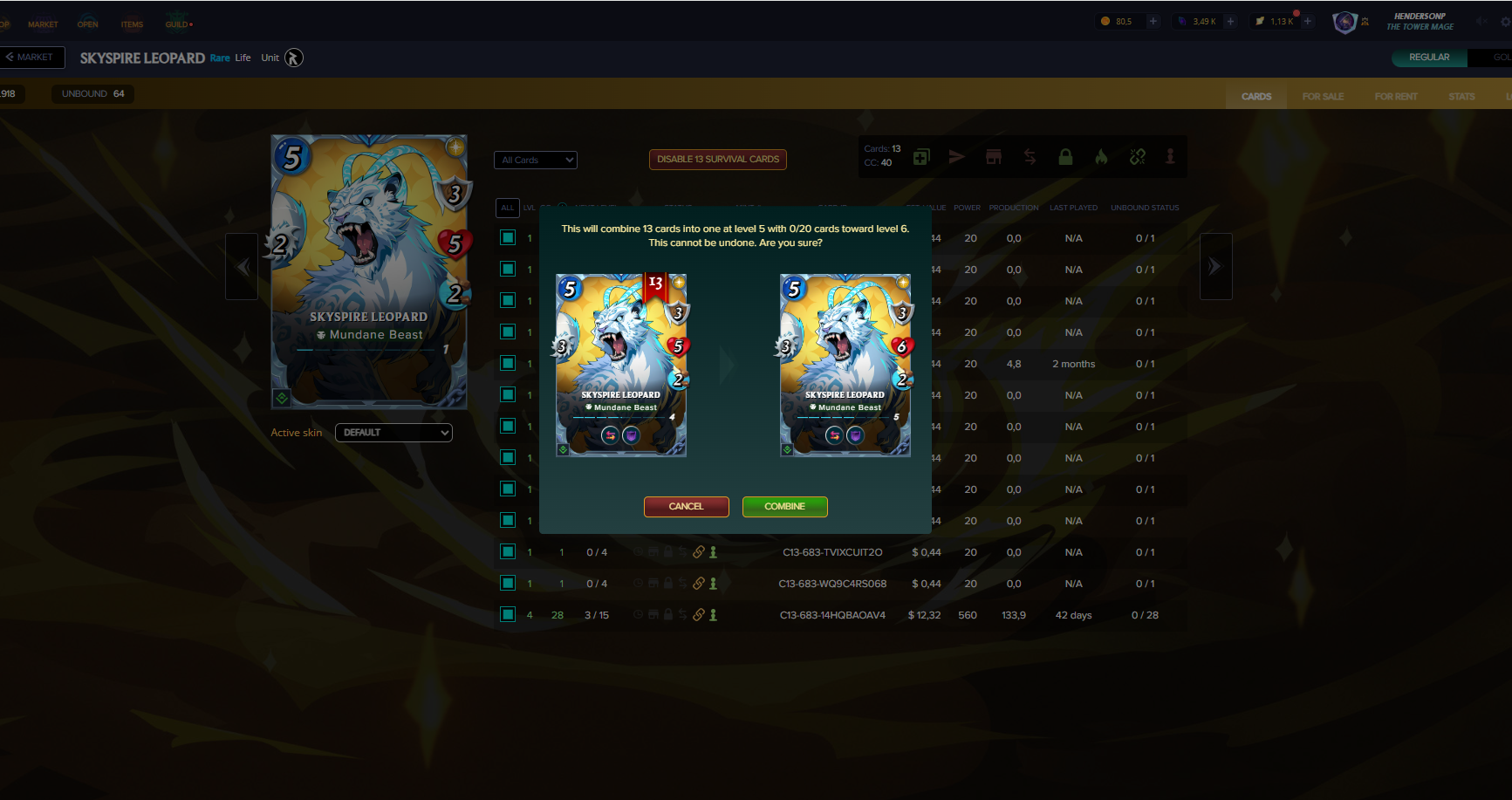Toggle the ALL select button above the card list
Screen dimensions: 1512x800
click(508, 208)
